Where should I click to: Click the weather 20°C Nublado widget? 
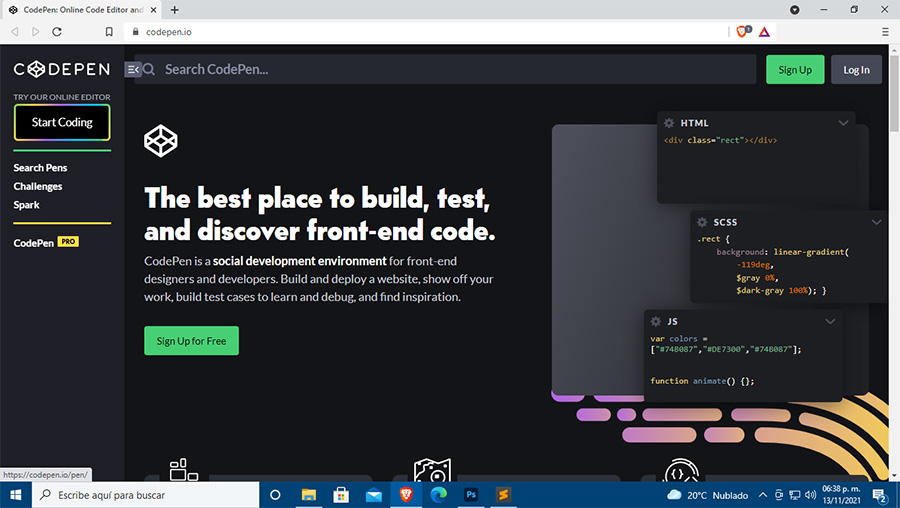[707, 495]
